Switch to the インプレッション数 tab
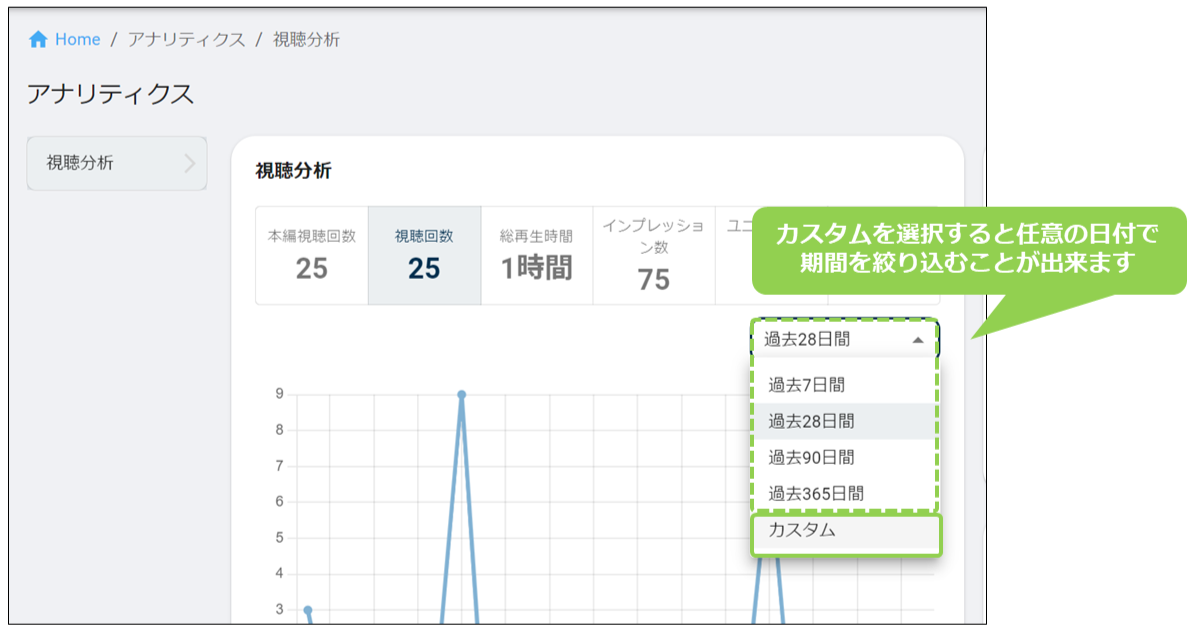This screenshot has height=634, width=1194. (x=654, y=256)
